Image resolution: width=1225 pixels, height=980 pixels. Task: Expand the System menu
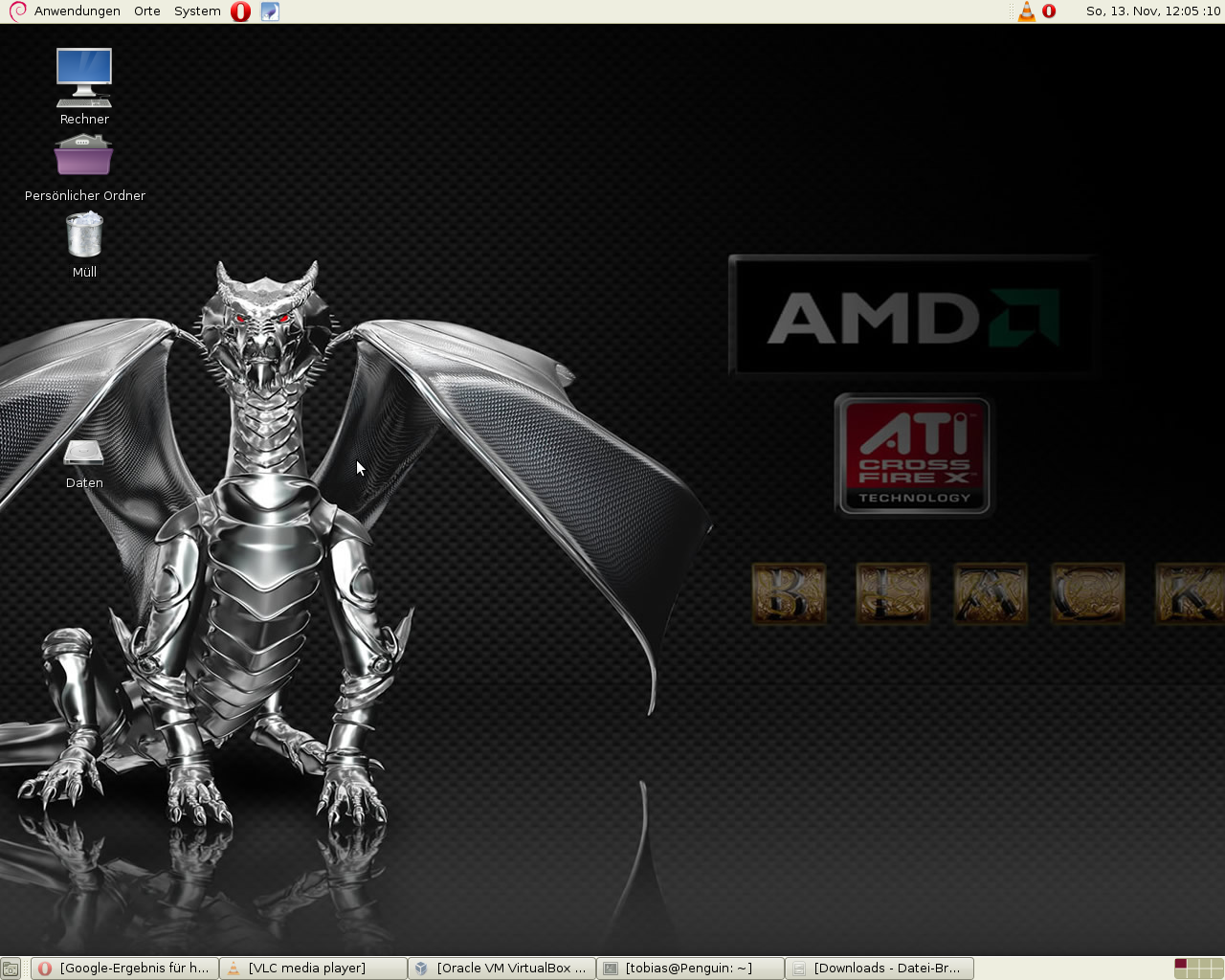(x=197, y=11)
